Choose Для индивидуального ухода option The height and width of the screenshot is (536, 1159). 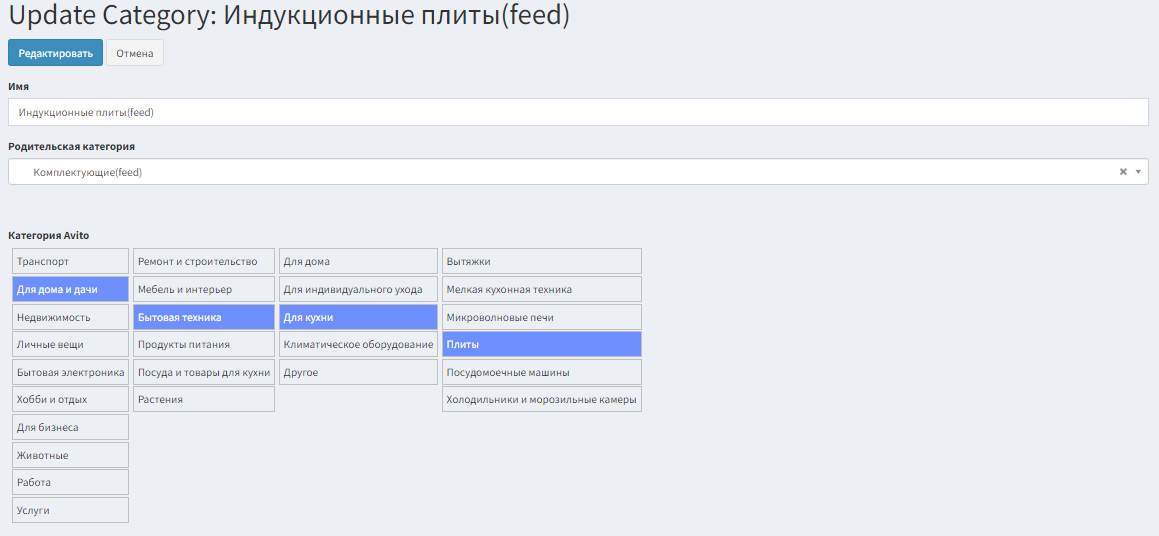pyautogui.click(x=358, y=289)
